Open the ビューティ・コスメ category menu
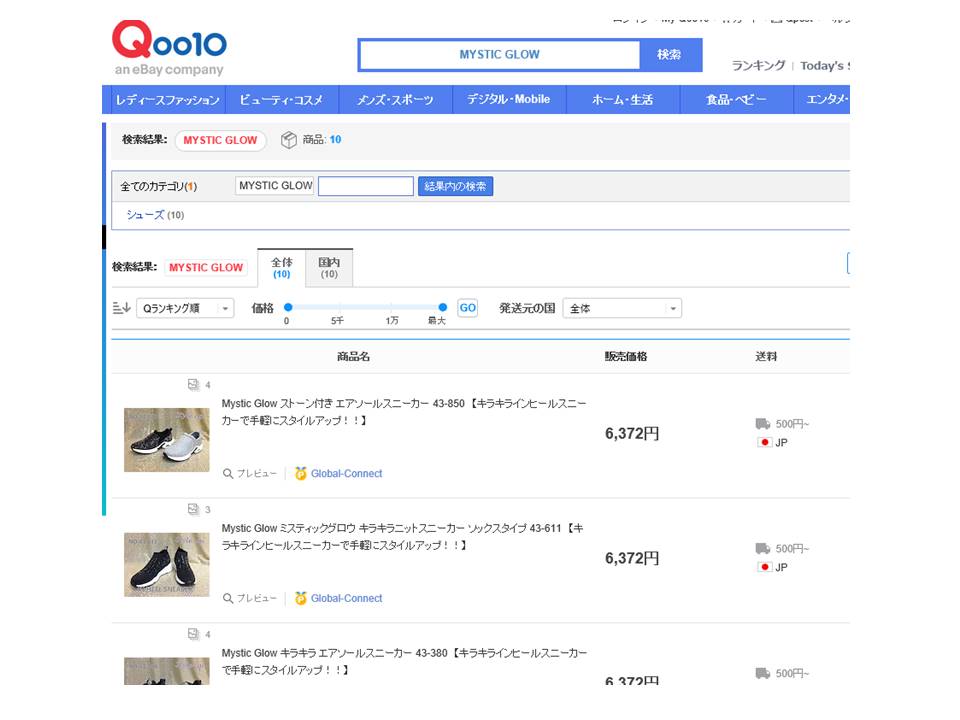The width and height of the screenshot is (960, 720). click(282, 99)
